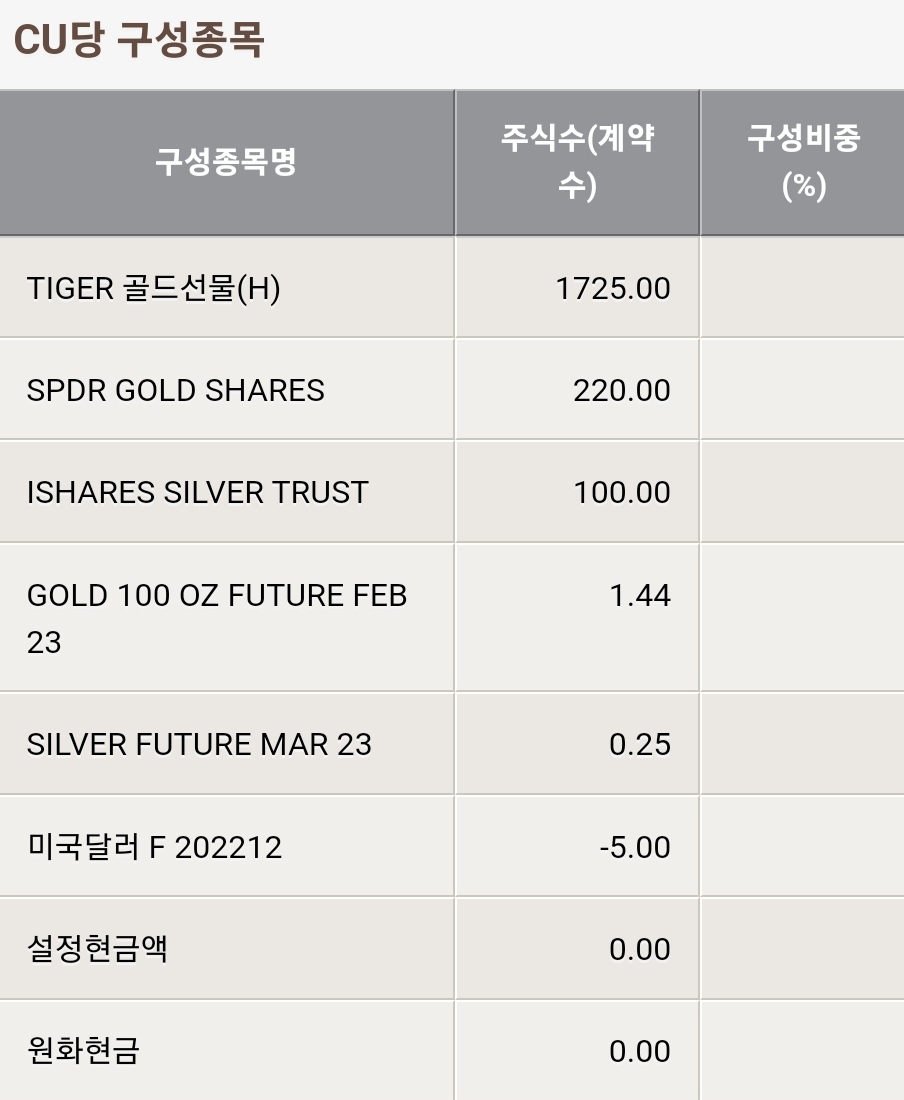
Task: Click the 1.44 contract count value
Action: (640, 595)
